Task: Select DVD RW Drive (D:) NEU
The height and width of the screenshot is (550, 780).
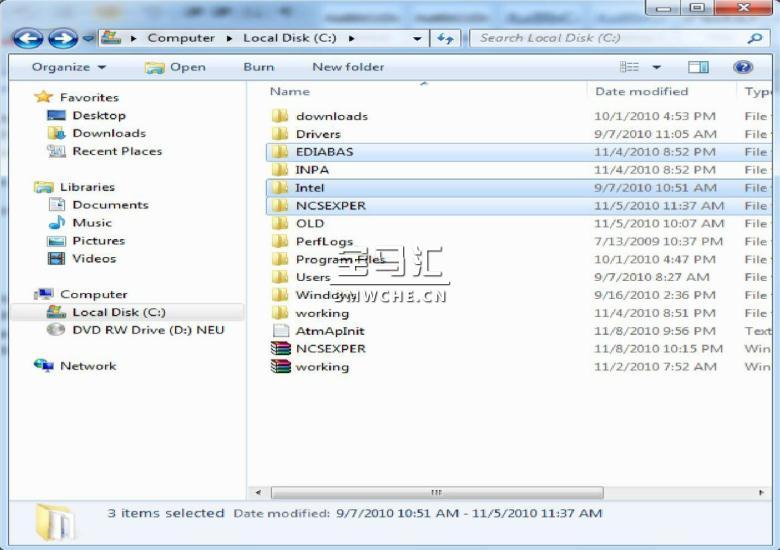Action: 148,330
